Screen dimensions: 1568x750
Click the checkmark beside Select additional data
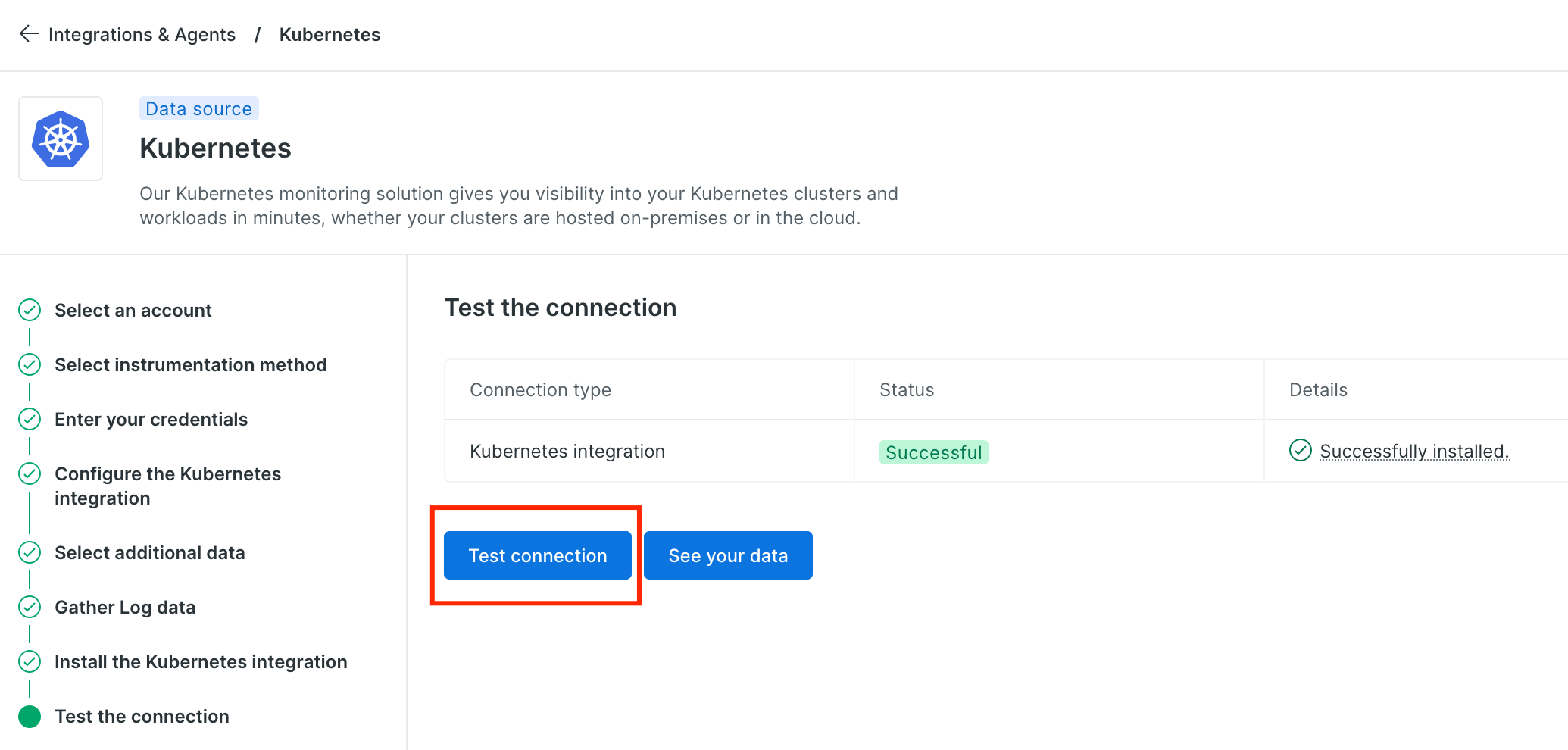30,552
